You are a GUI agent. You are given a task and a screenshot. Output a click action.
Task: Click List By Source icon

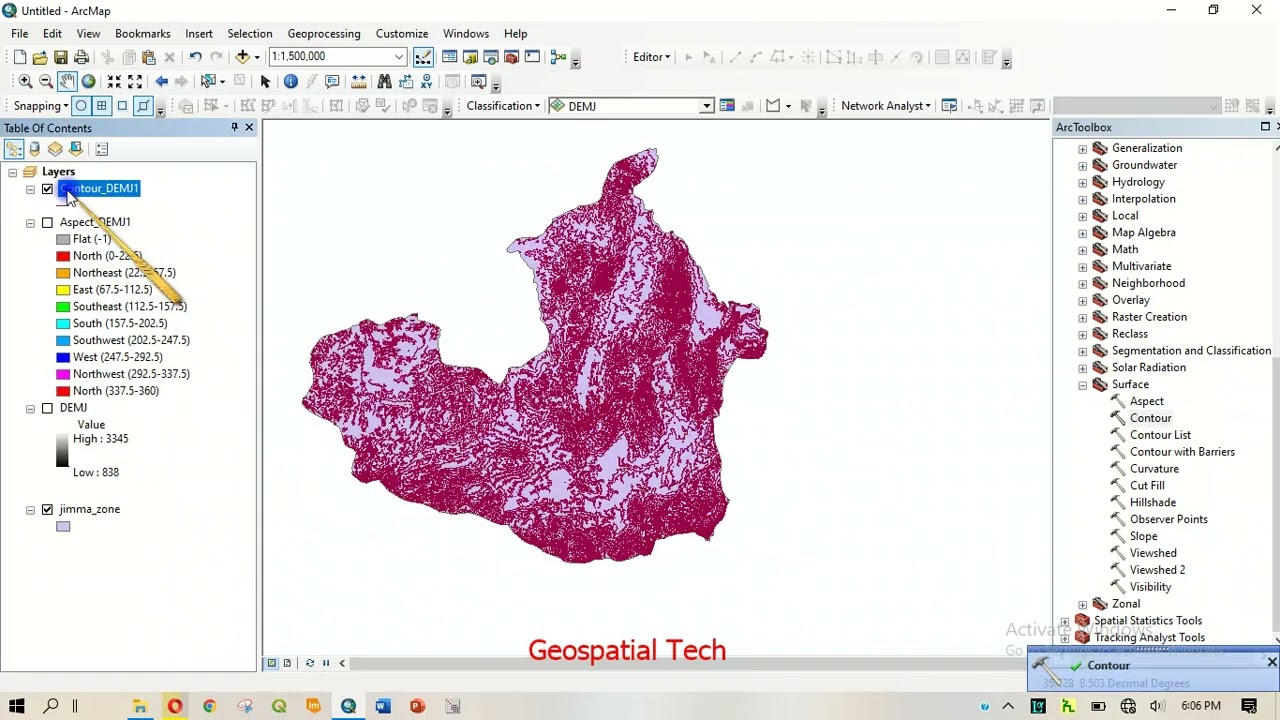[34, 149]
